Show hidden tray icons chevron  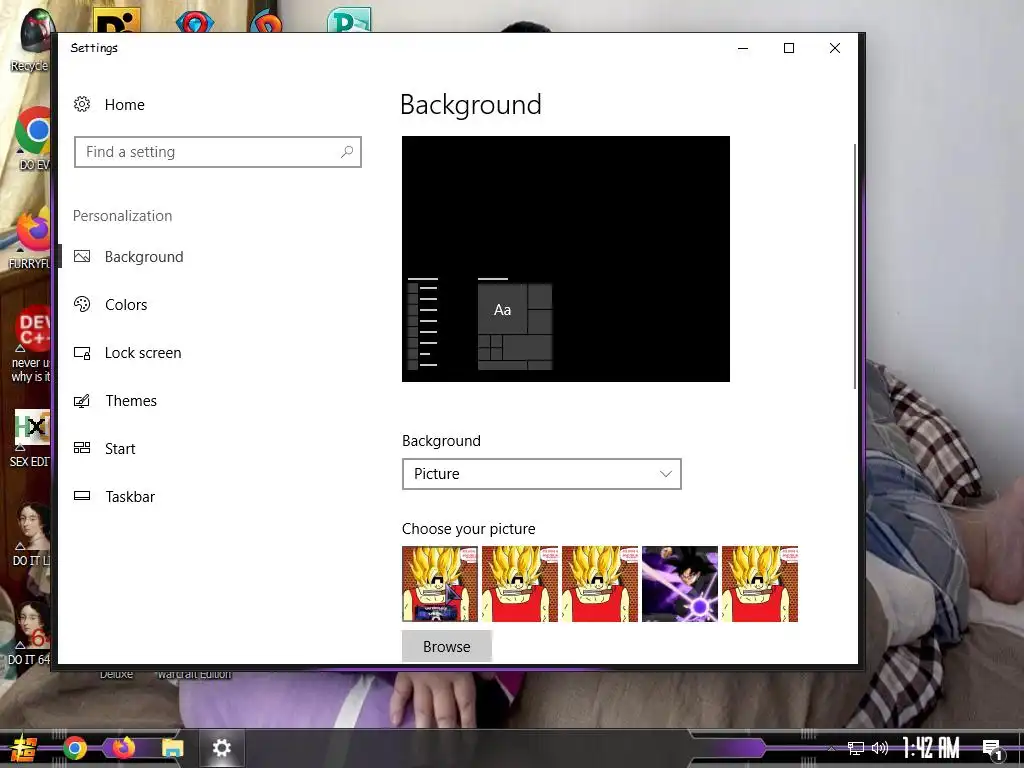[831, 748]
